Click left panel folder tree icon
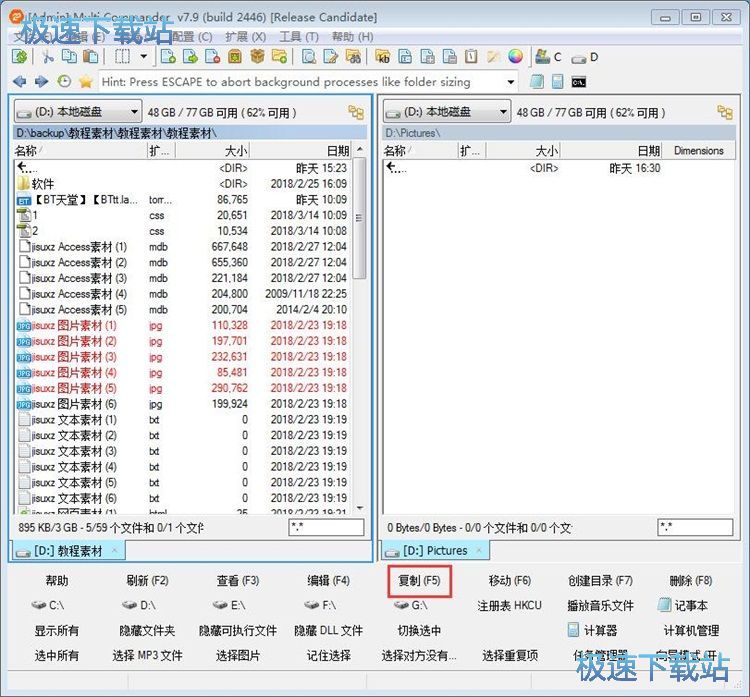 356,112
